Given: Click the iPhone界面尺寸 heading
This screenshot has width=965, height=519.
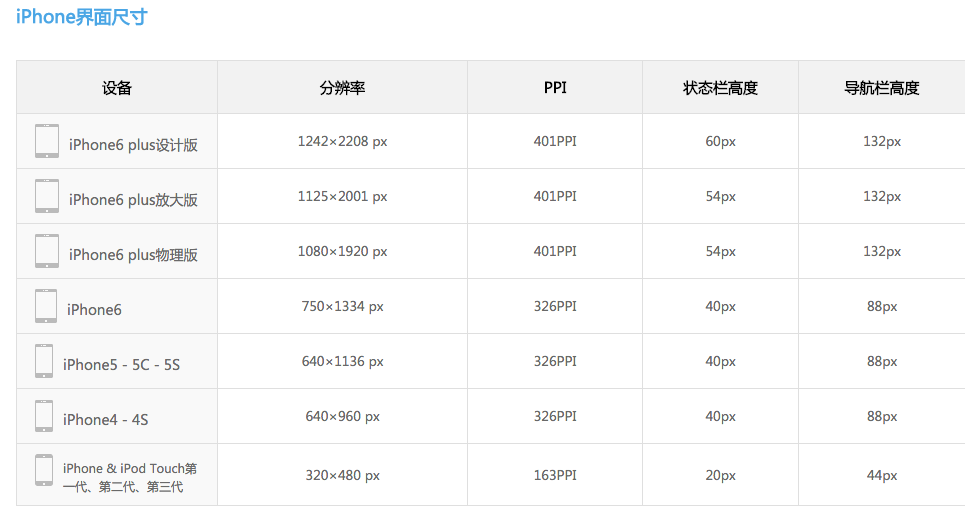Looking at the screenshot, I should tap(81, 17).
